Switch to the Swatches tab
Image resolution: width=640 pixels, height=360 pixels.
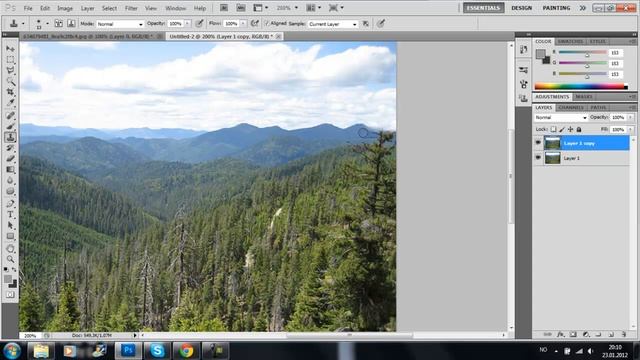570,42
